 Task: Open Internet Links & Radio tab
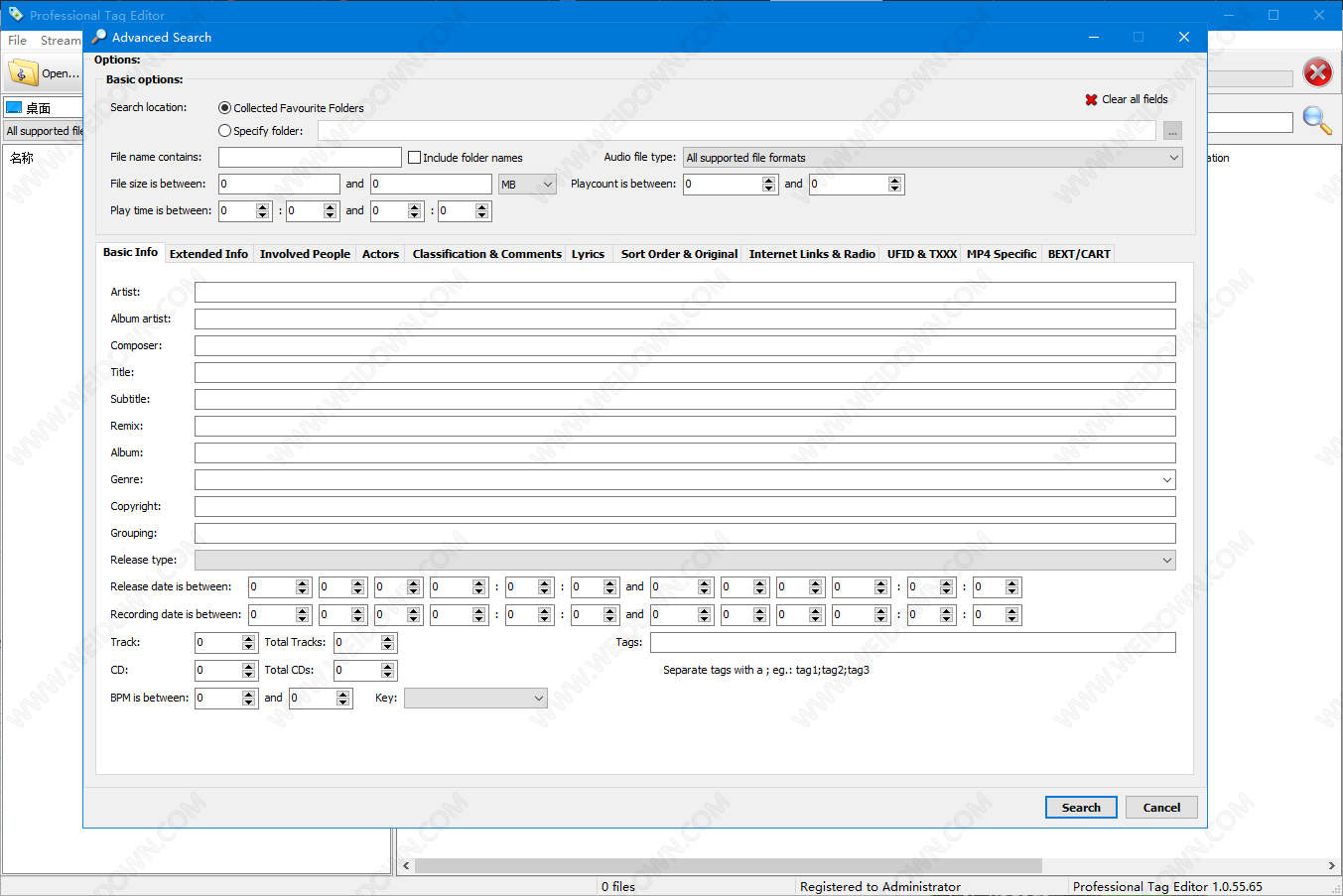812,254
